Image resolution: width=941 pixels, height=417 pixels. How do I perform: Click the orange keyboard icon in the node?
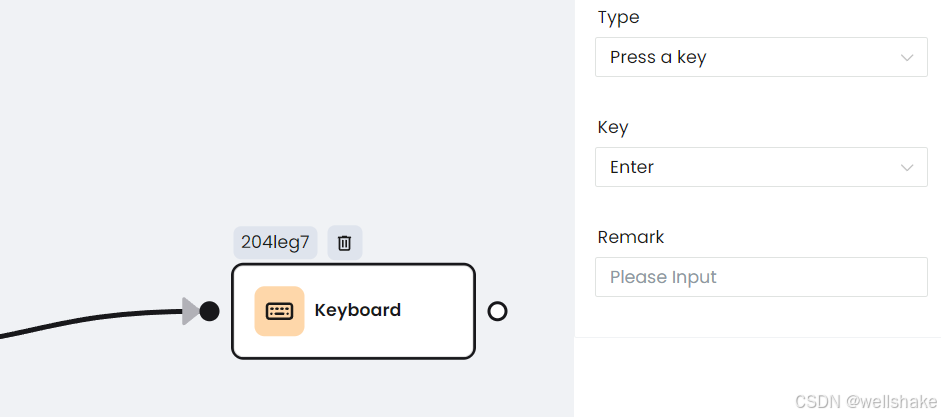pyautogui.click(x=279, y=311)
